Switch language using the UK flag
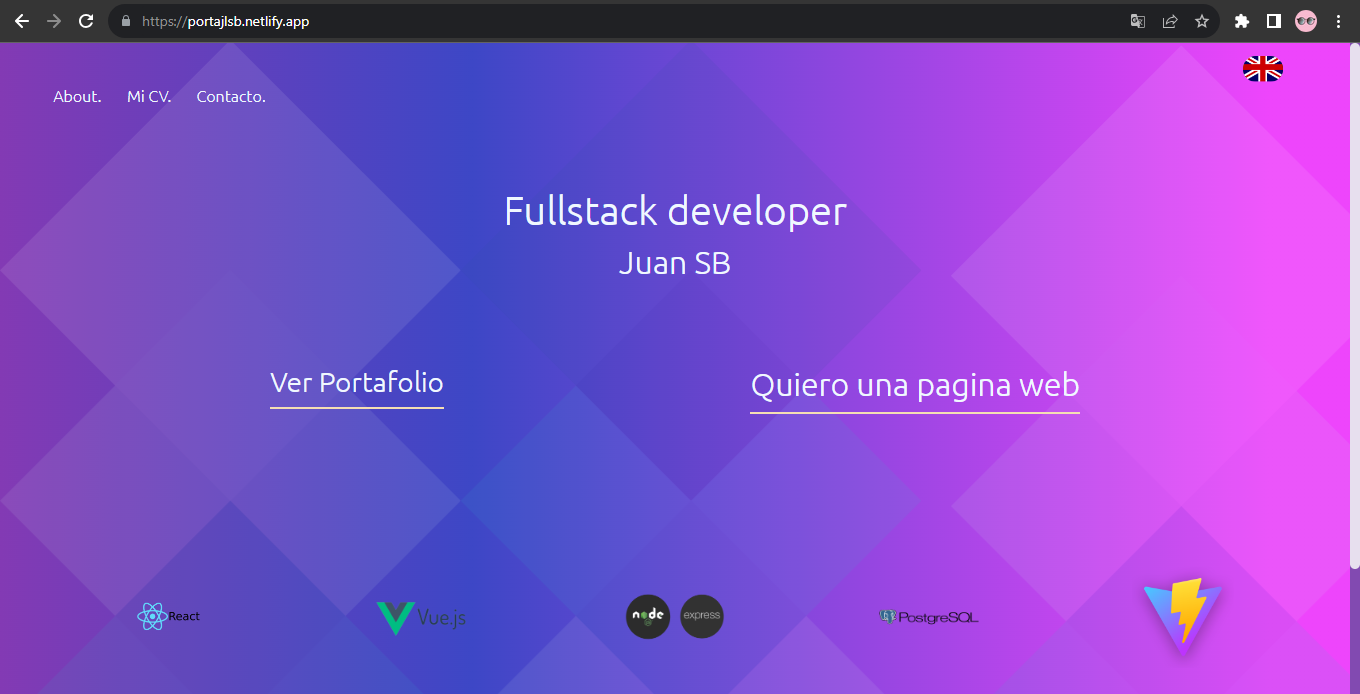The height and width of the screenshot is (694, 1360). coord(1263,68)
